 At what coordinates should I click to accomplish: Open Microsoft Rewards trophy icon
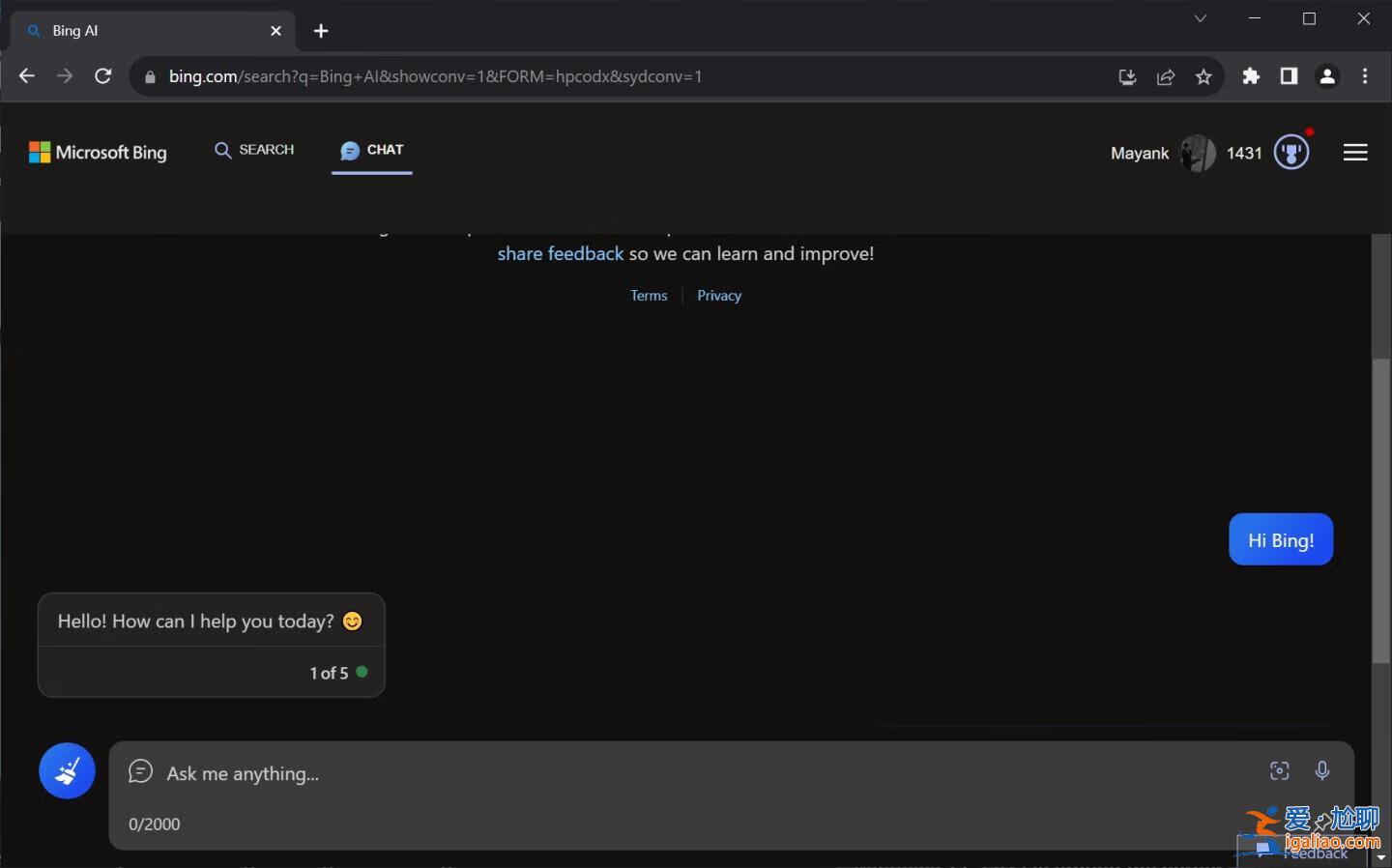pos(1291,153)
